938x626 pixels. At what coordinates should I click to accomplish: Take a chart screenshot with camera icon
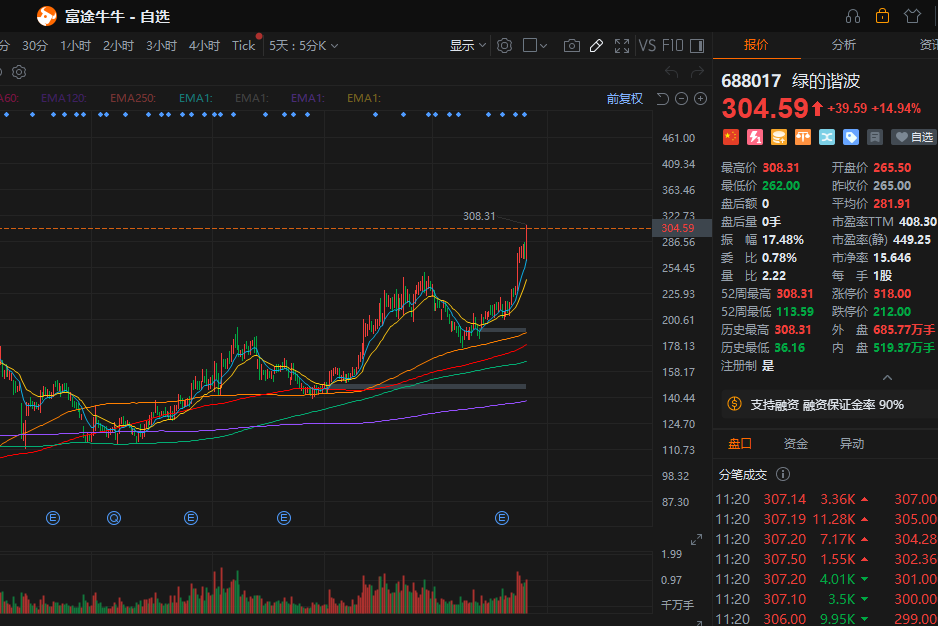(572, 45)
